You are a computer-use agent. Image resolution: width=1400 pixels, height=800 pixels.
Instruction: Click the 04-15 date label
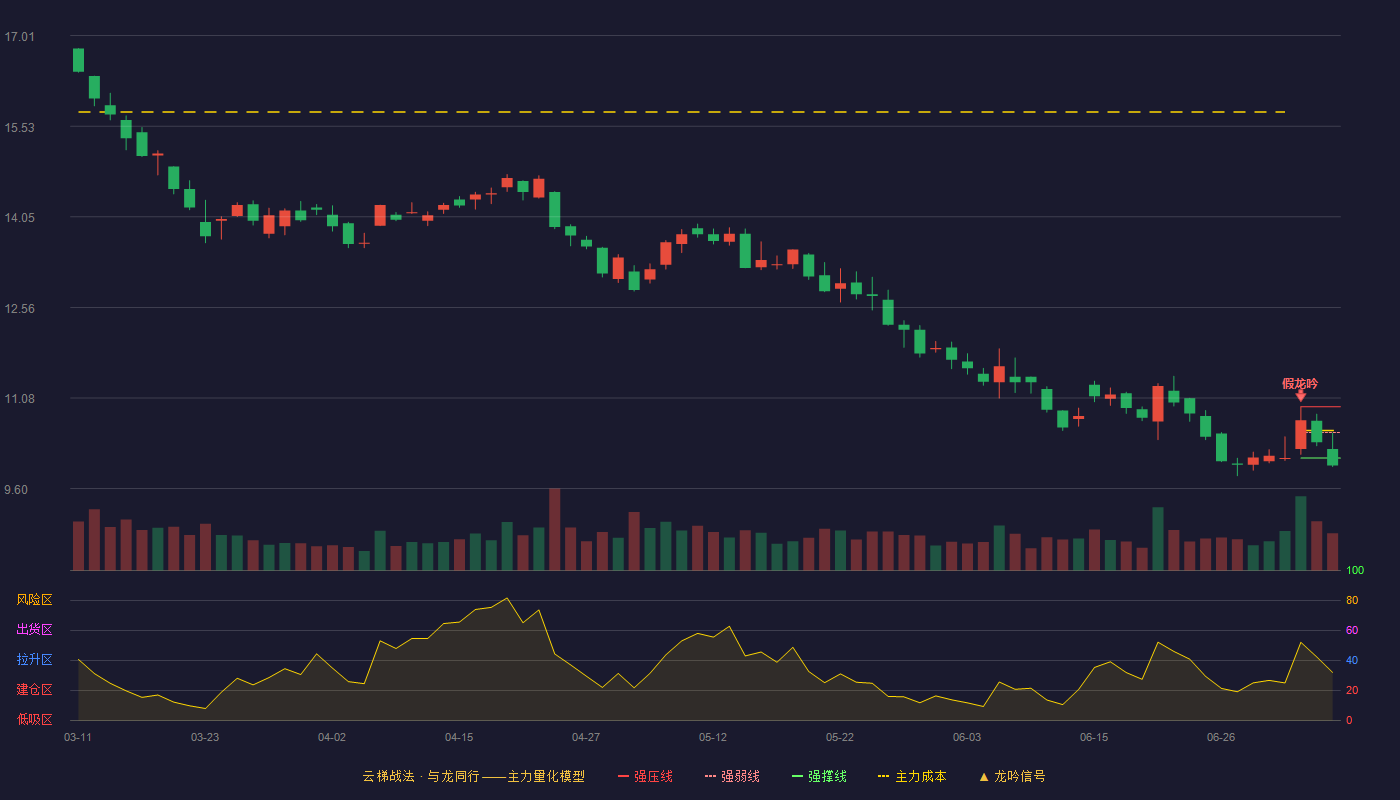459,737
